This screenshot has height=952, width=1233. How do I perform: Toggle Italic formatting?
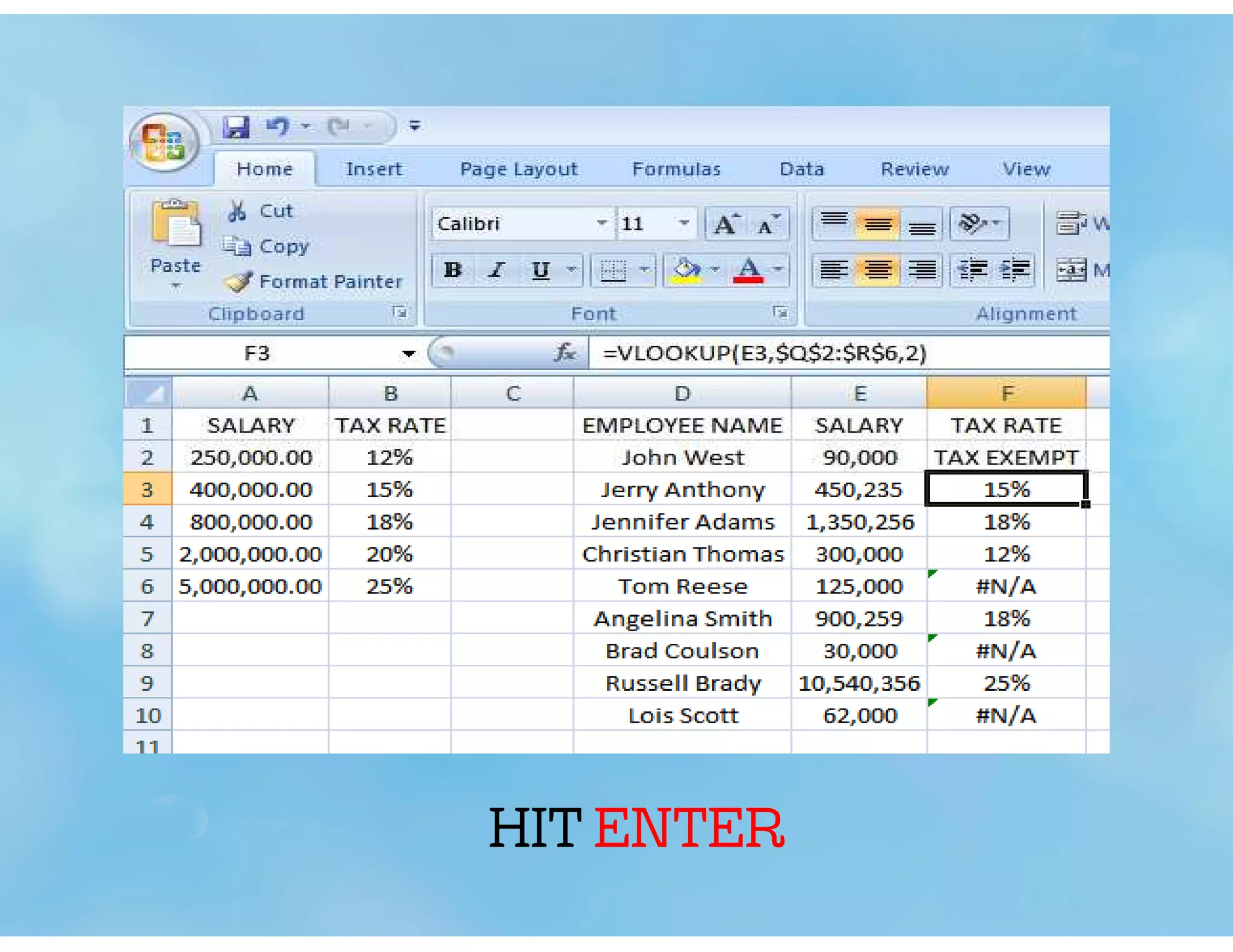coord(496,270)
